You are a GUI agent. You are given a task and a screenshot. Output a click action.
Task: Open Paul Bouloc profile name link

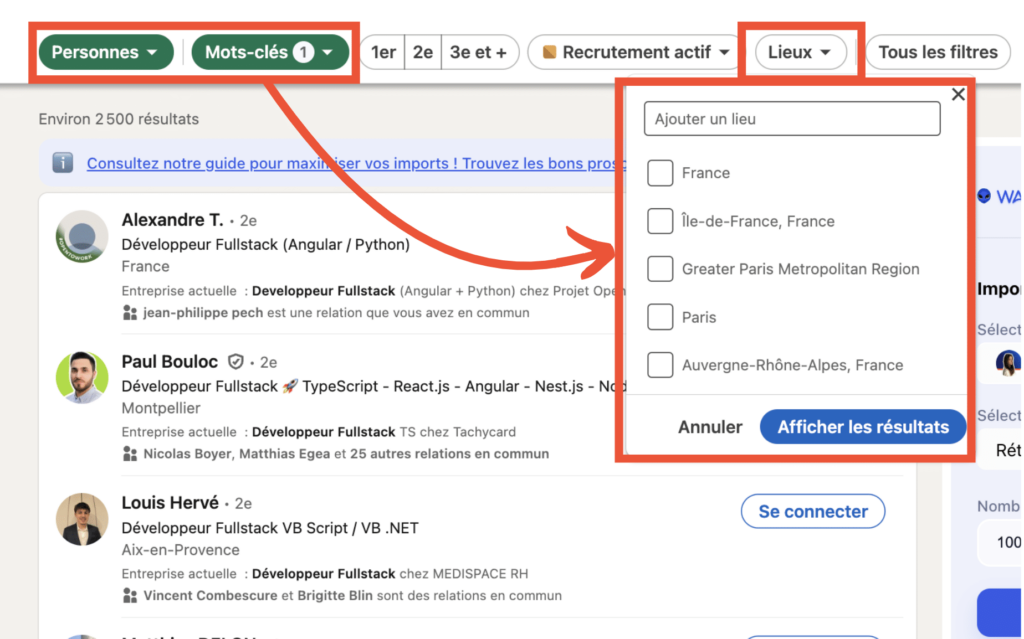(170, 361)
